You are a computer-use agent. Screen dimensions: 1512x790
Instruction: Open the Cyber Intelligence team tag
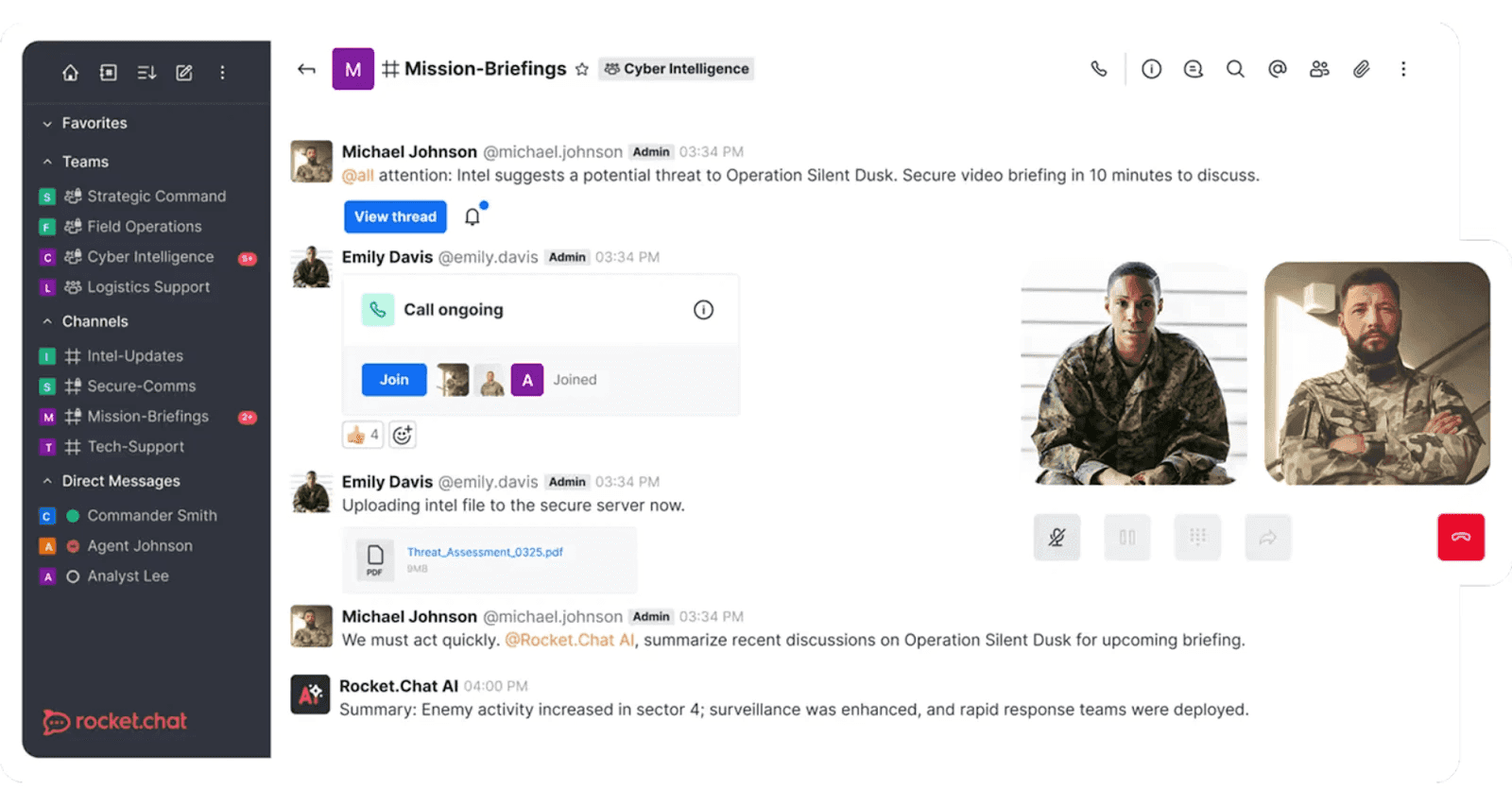pyautogui.click(x=676, y=69)
